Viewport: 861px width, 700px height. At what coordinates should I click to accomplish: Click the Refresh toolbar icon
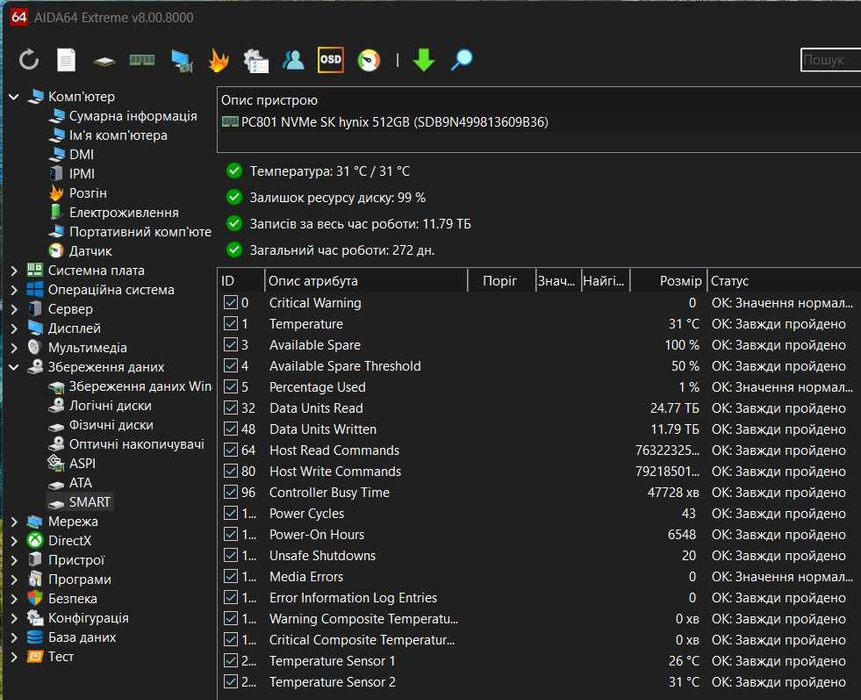point(29,60)
